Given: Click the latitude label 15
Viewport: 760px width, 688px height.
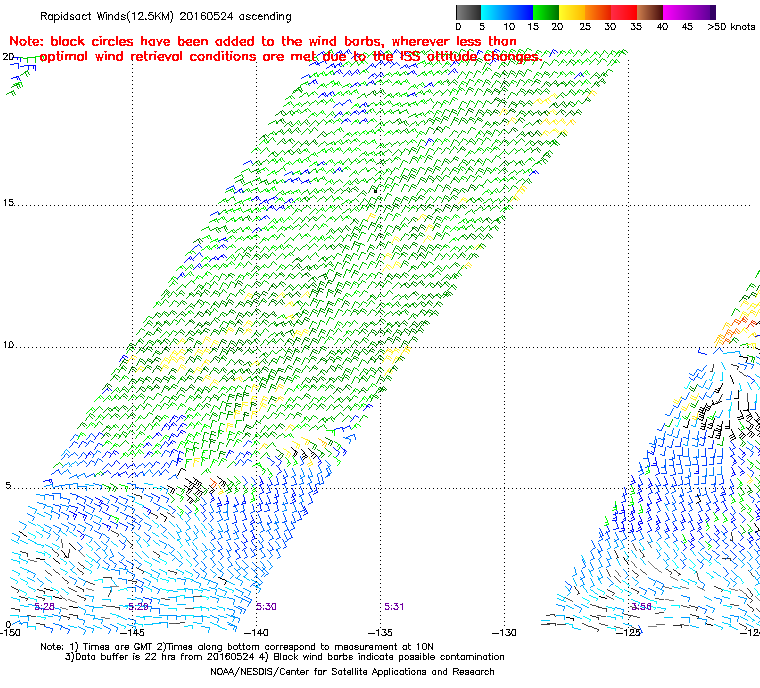Looking at the screenshot, I should tap(8, 203).
